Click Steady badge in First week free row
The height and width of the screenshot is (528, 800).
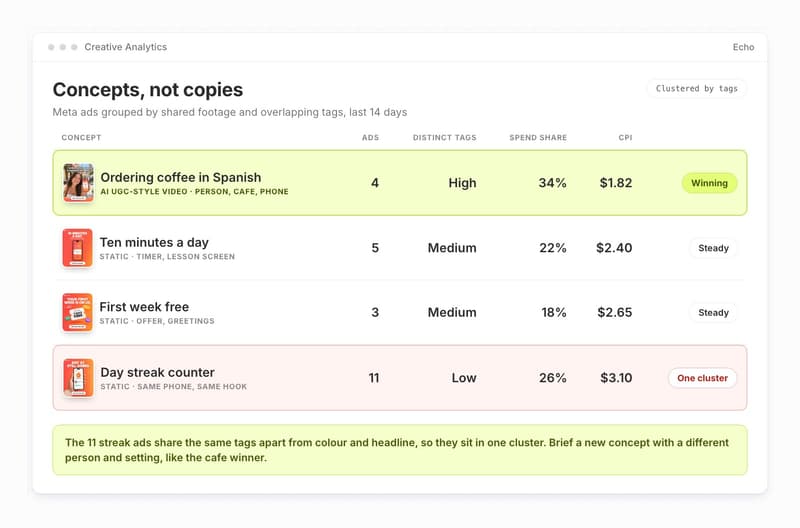713,313
